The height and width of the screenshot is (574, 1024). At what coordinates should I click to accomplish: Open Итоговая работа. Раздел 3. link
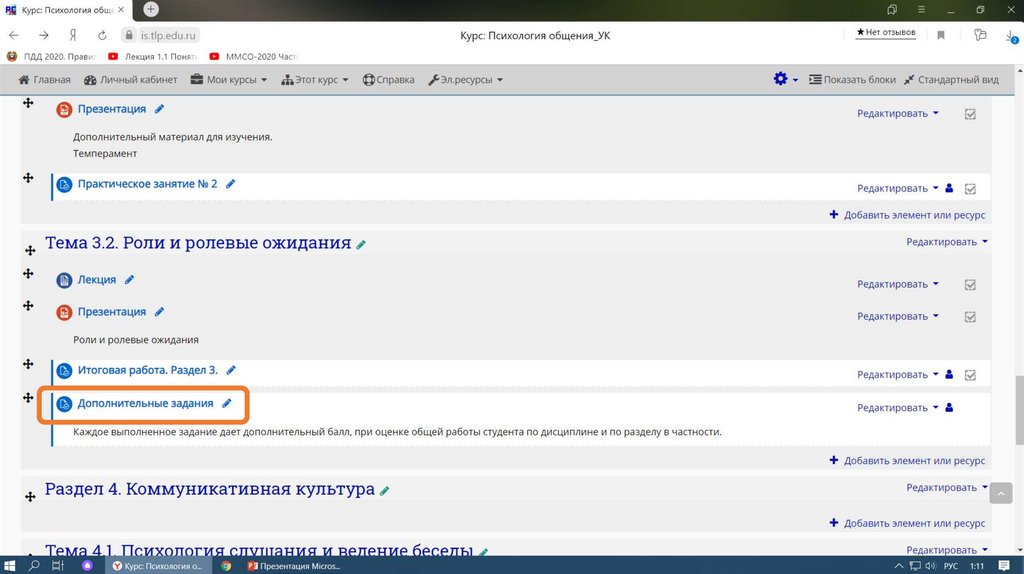tap(148, 370)
